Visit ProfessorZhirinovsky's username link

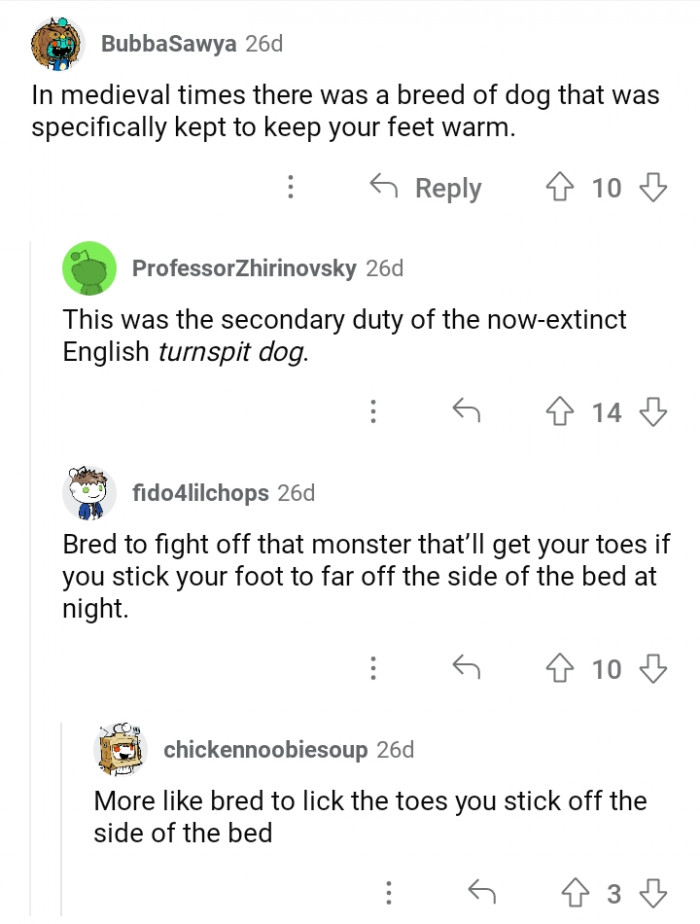244,268
